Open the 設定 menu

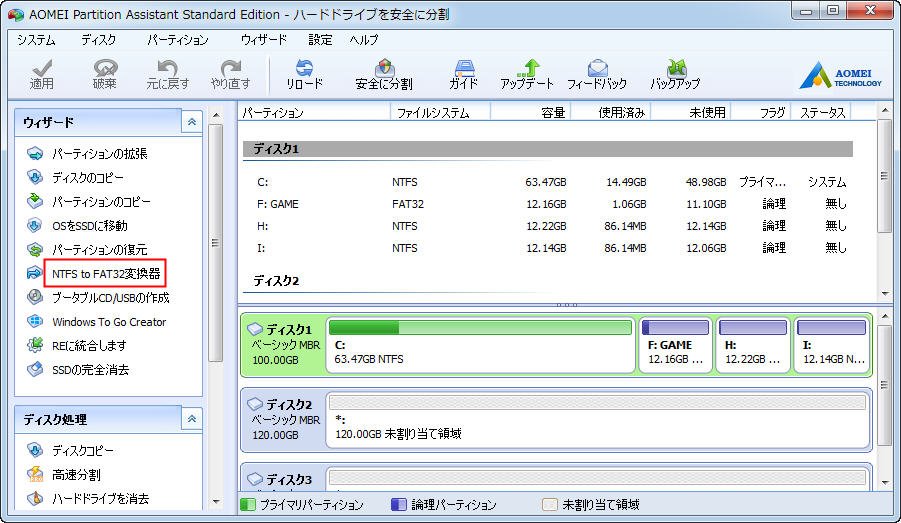[320, 40]
